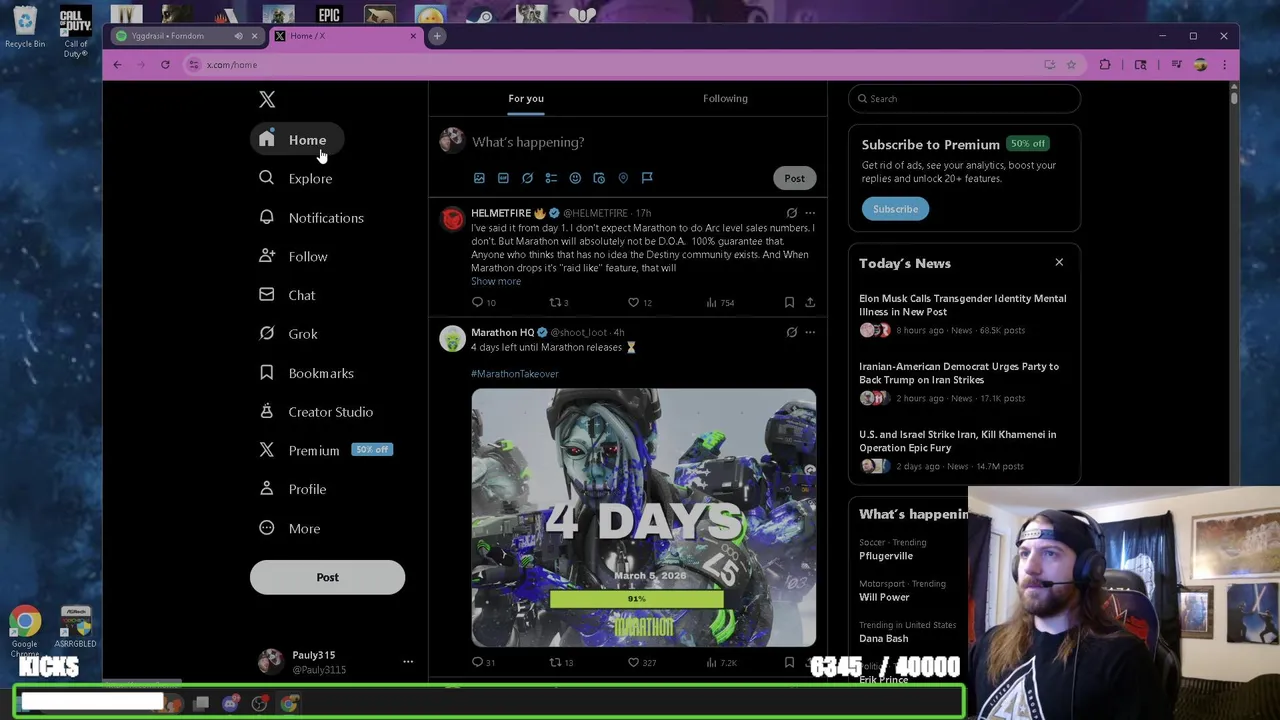Open Explore in the sidebar
This screenshot has width=1280, height=720.
coord(296,179)
